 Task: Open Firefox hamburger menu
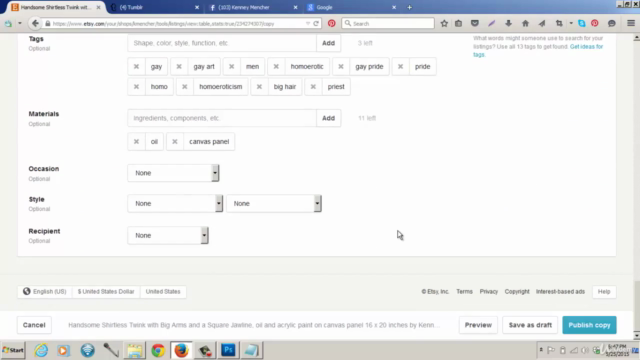[x=631, y=24]
